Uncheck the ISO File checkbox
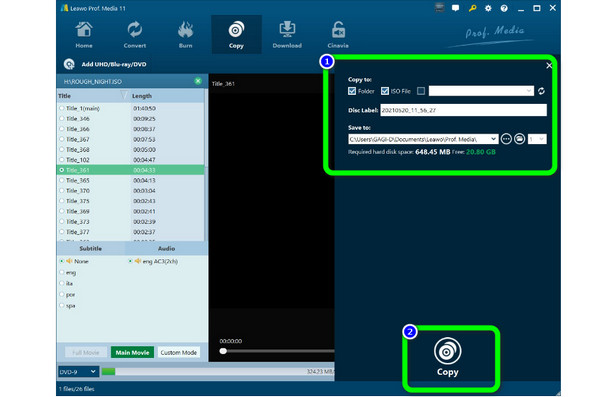Viewport: 600px width, 397px height. tap(385, 91)
